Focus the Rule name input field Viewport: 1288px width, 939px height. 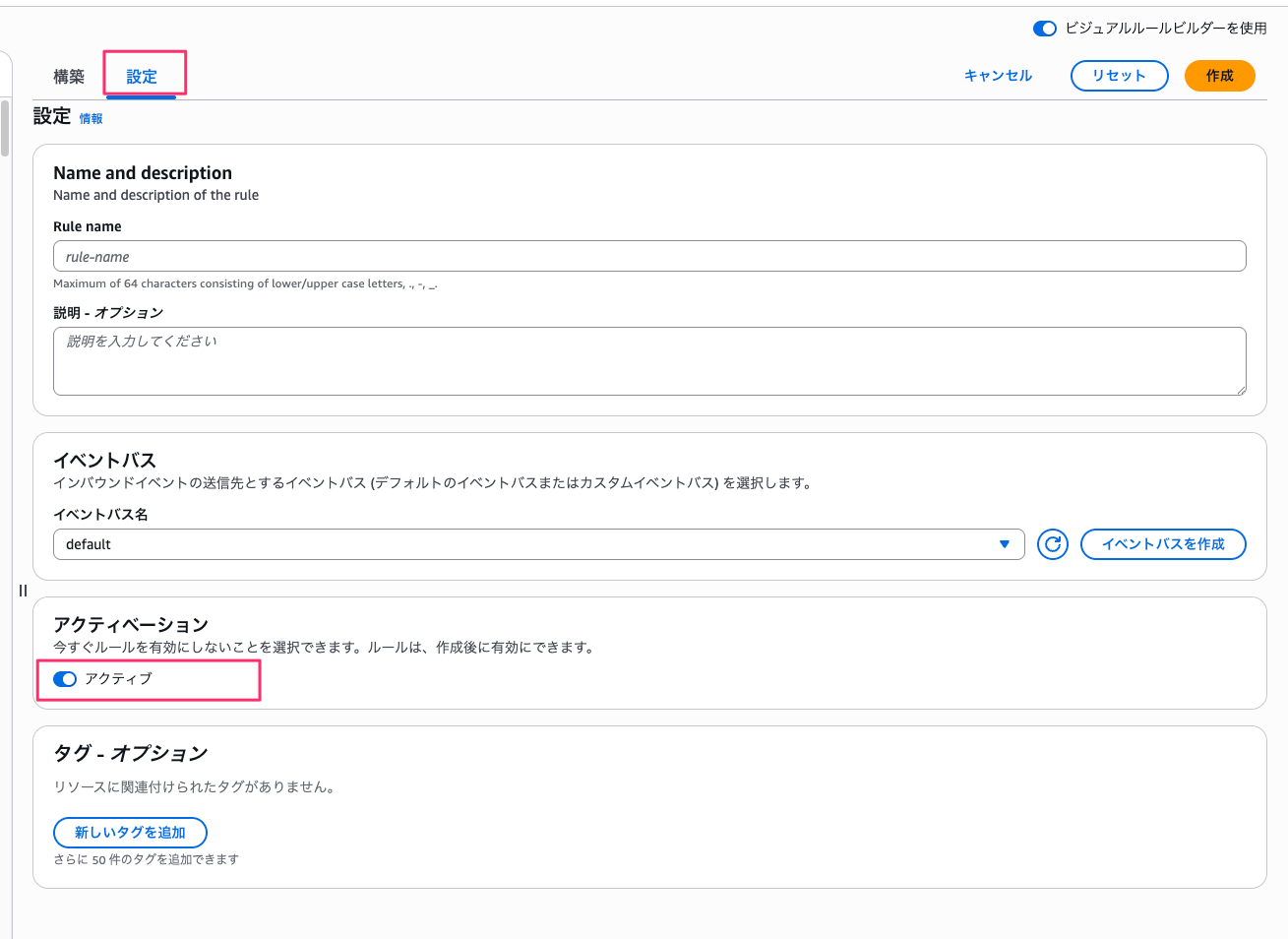(649, 257)
